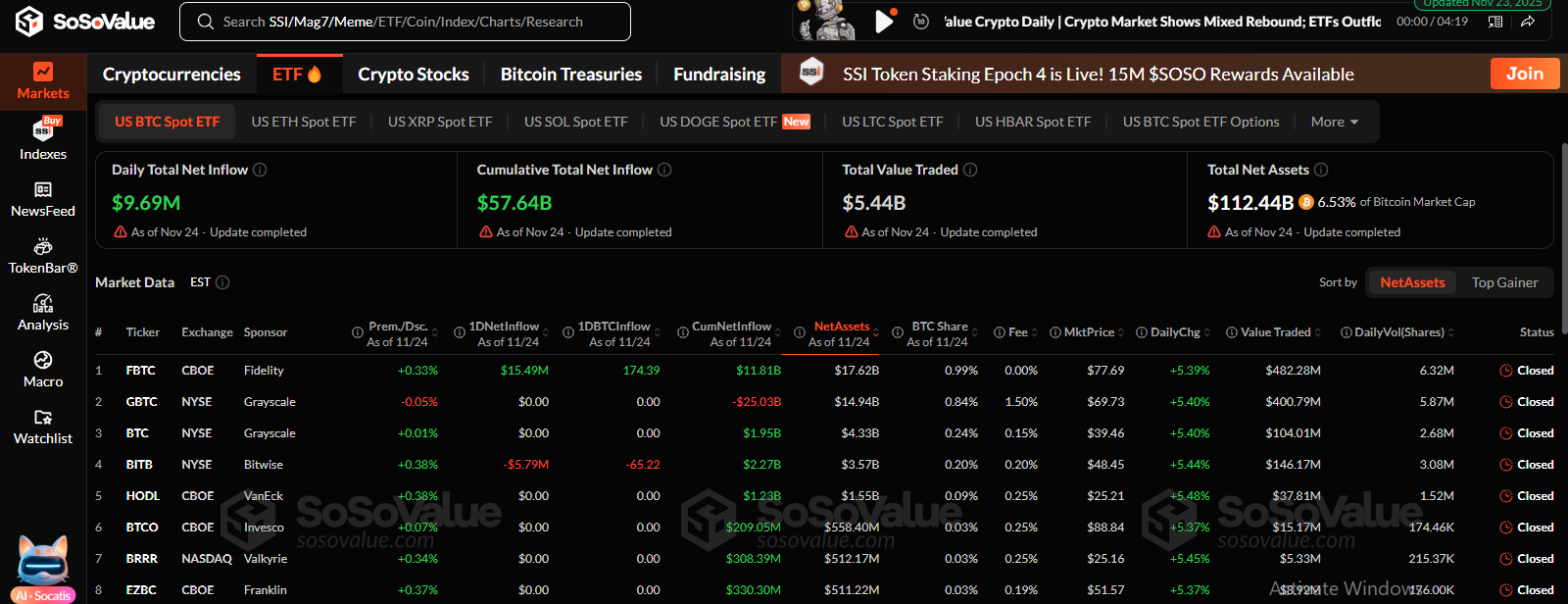Viewport: 1568px width, 604px height.
Task: Open the Markets sidebar section
Action: click(x=43, y=81)
